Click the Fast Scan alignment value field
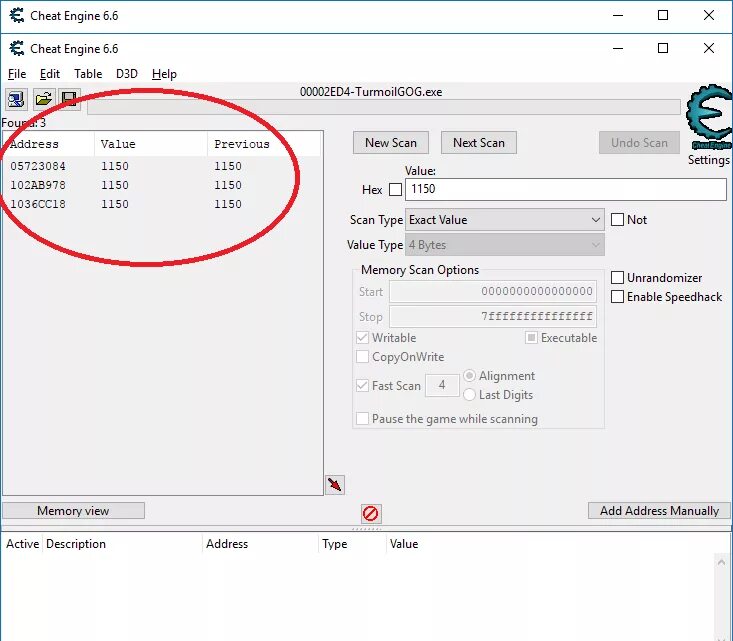 pos(442,385)
